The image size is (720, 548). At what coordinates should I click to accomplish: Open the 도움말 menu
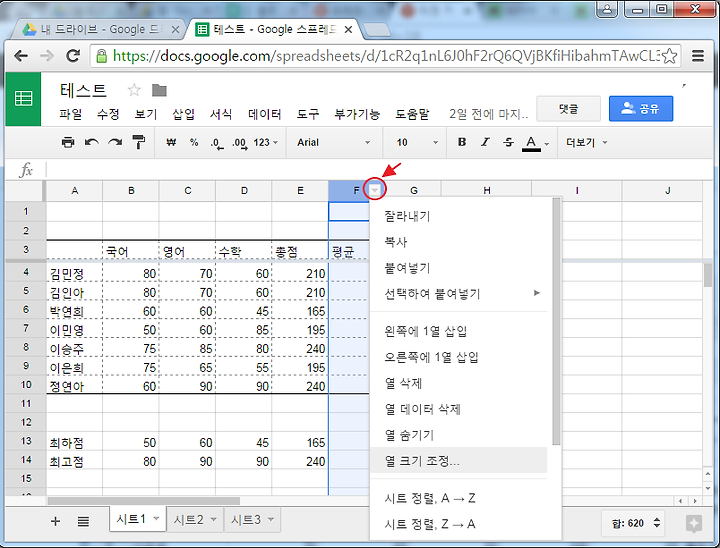point(412,114)
